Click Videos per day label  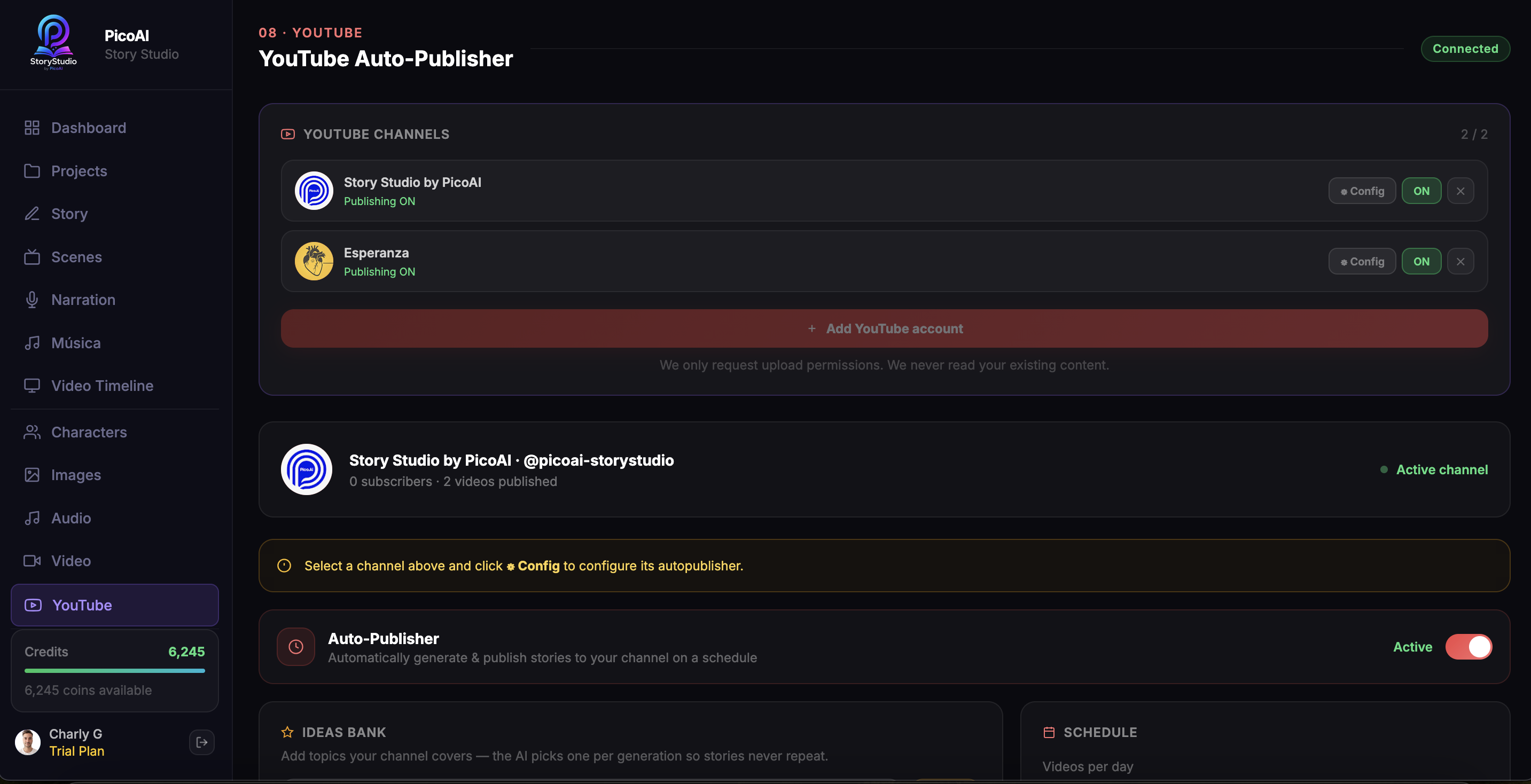[1088, 767]
